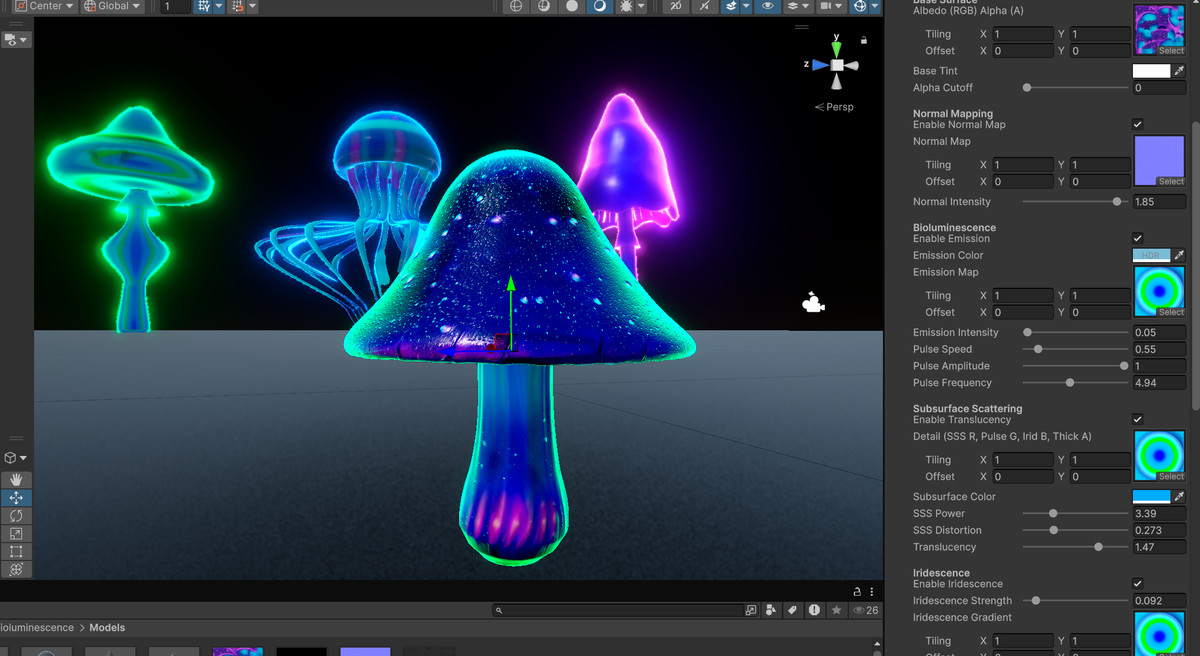
Task: Select the Rotate tool
Action: coord(16,515)
